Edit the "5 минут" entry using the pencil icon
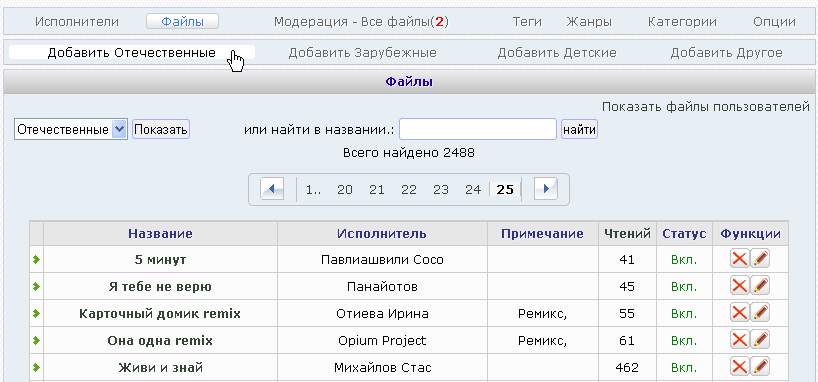Screen dimensions: 818x382 [x=761, y=258]
